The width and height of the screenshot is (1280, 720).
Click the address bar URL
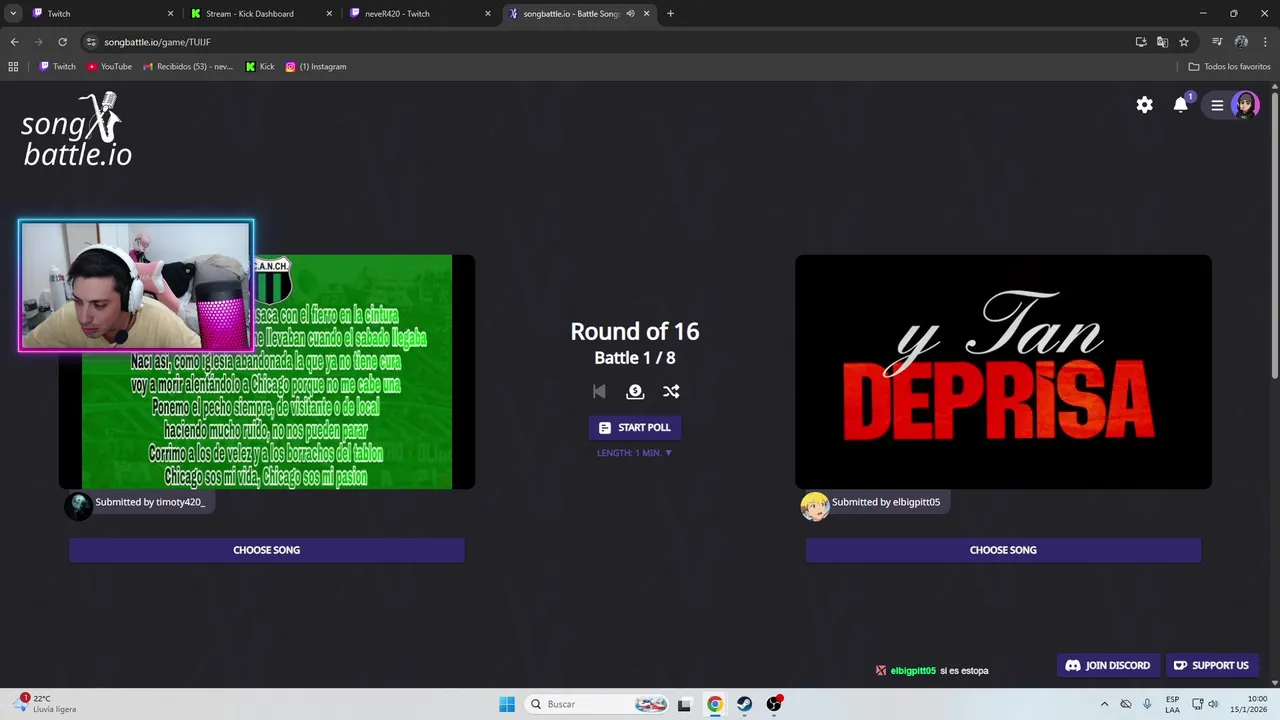(157, 42)
